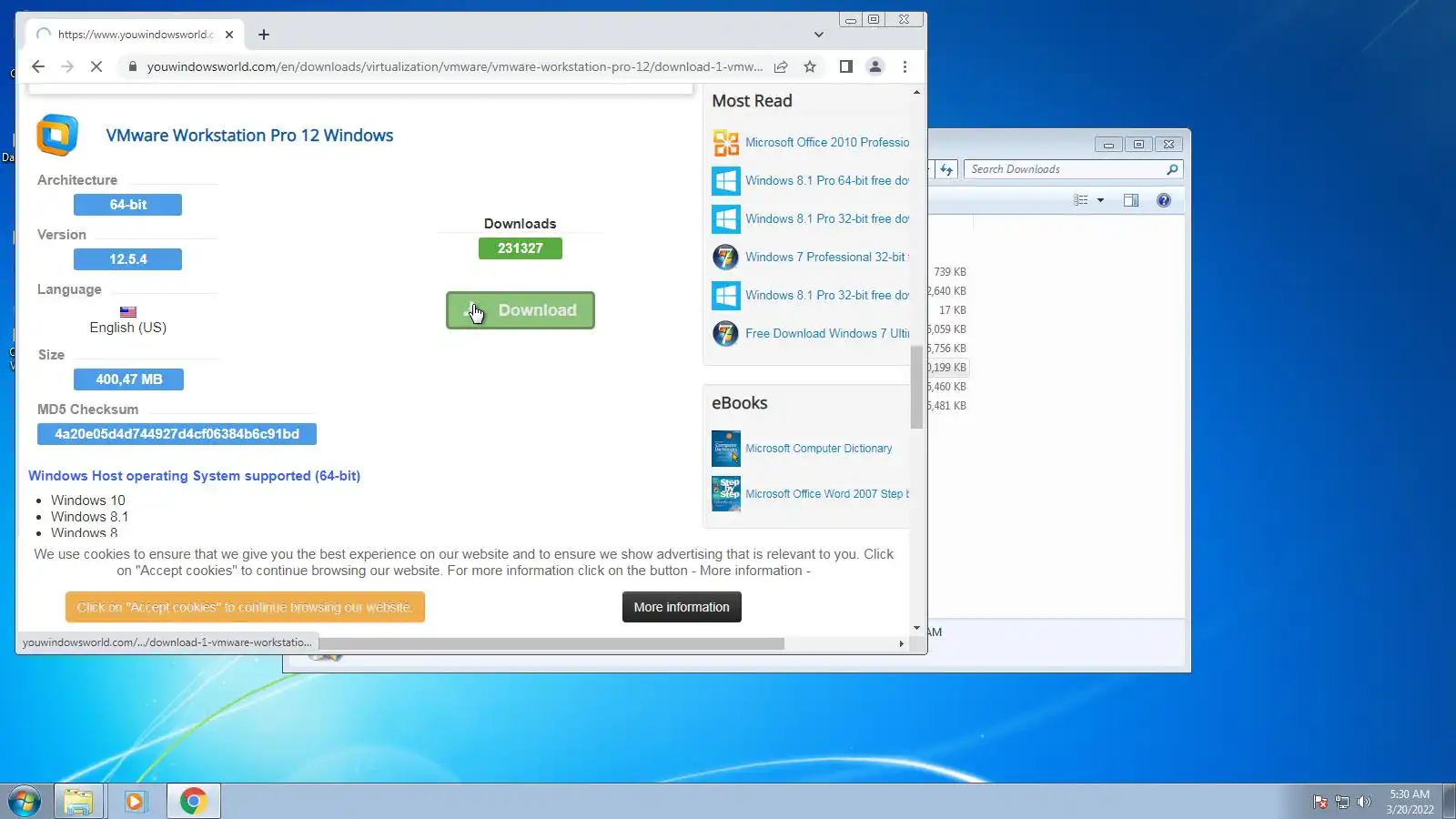Click the Office 2010 icon in Most Read
1456x819 pixels.
[726, 143]
